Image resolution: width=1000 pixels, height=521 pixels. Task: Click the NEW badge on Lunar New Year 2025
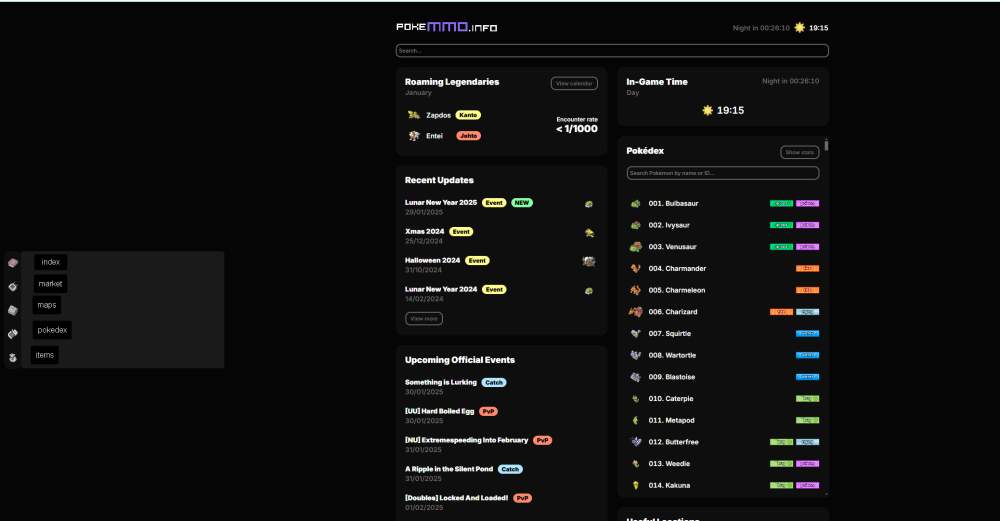(522, 203)
